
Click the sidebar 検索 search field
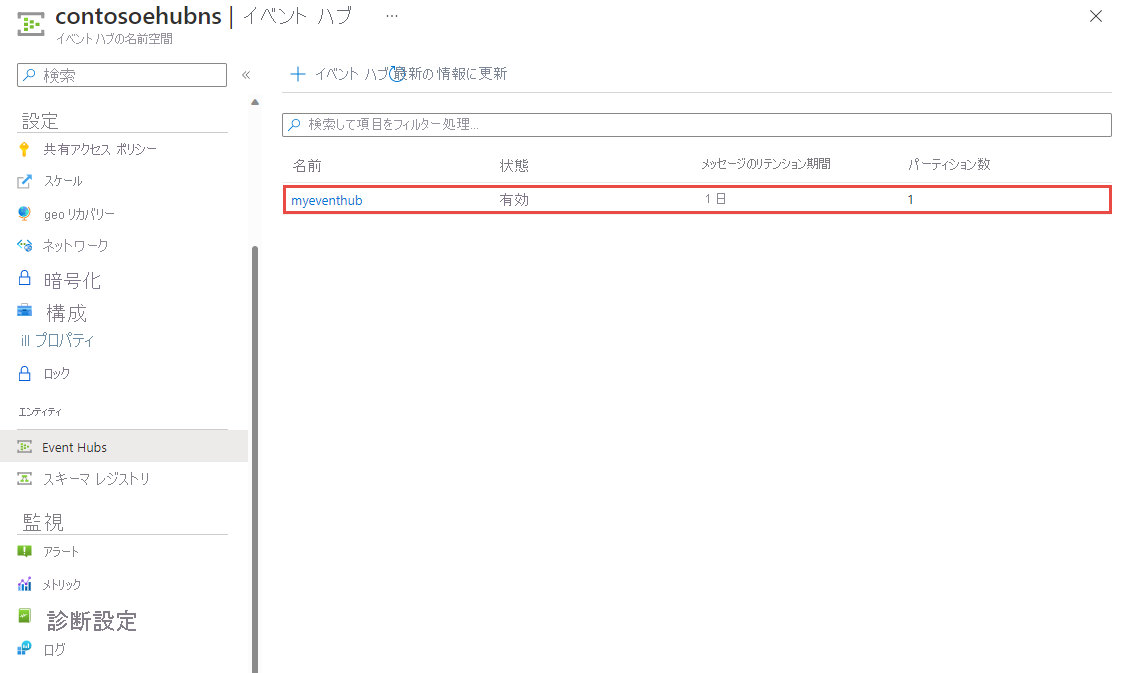(122, 75)
